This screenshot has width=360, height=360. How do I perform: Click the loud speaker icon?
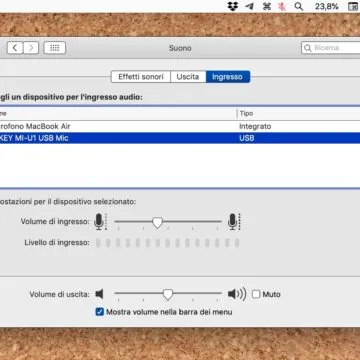237,294
